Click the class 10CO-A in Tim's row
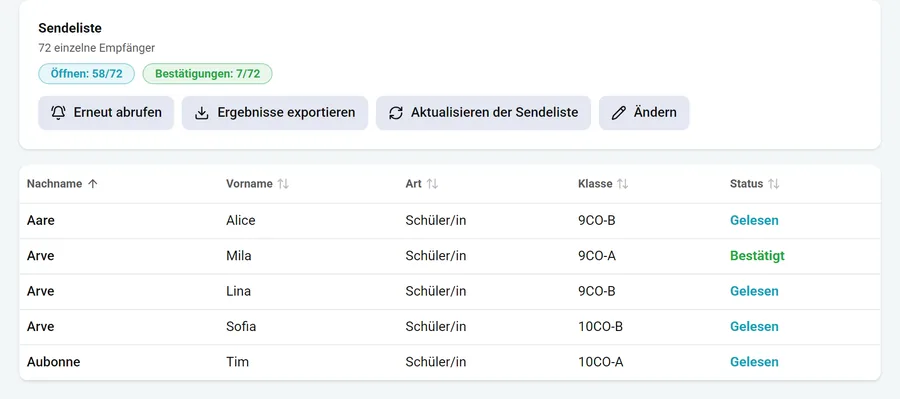 click(600, 362)
